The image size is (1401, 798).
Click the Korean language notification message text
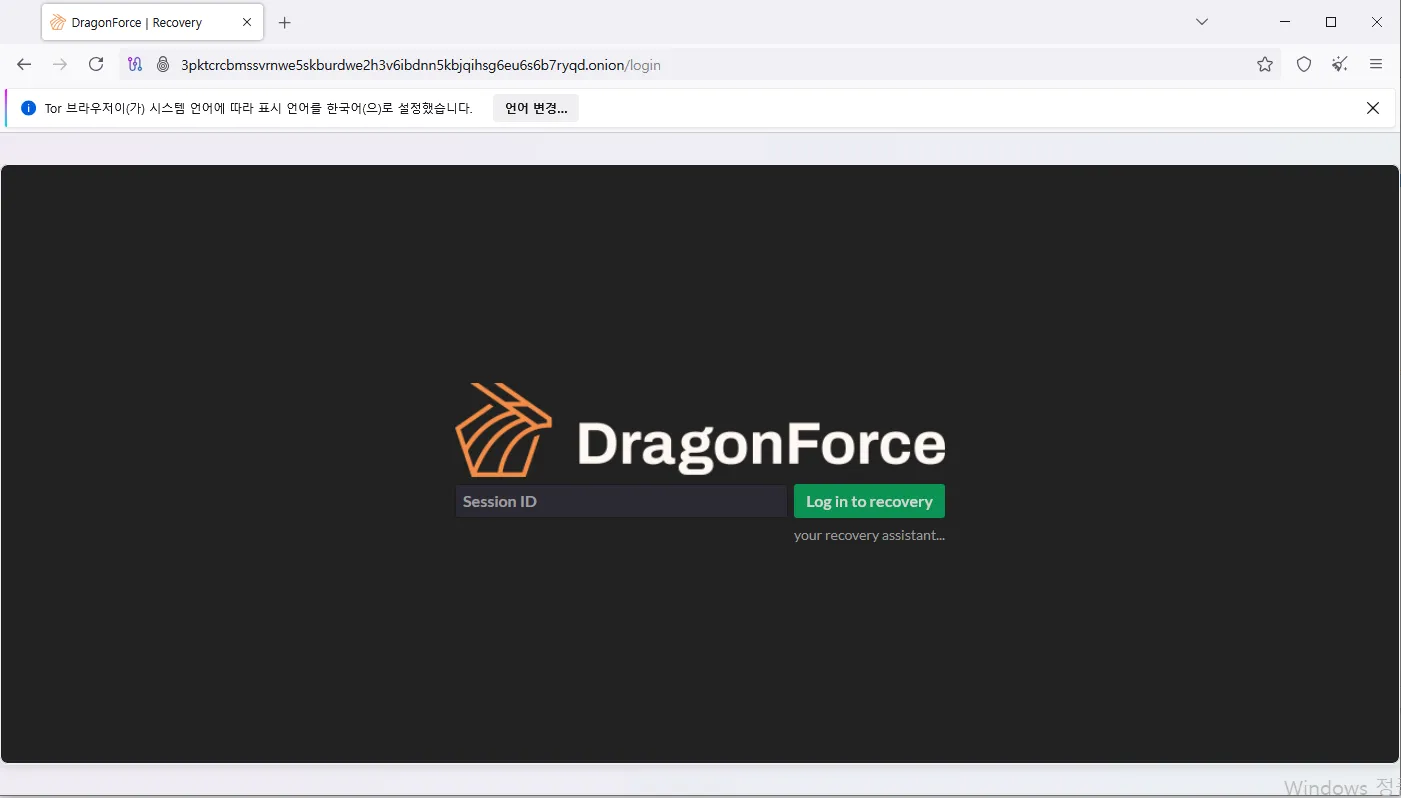[258, 108]
